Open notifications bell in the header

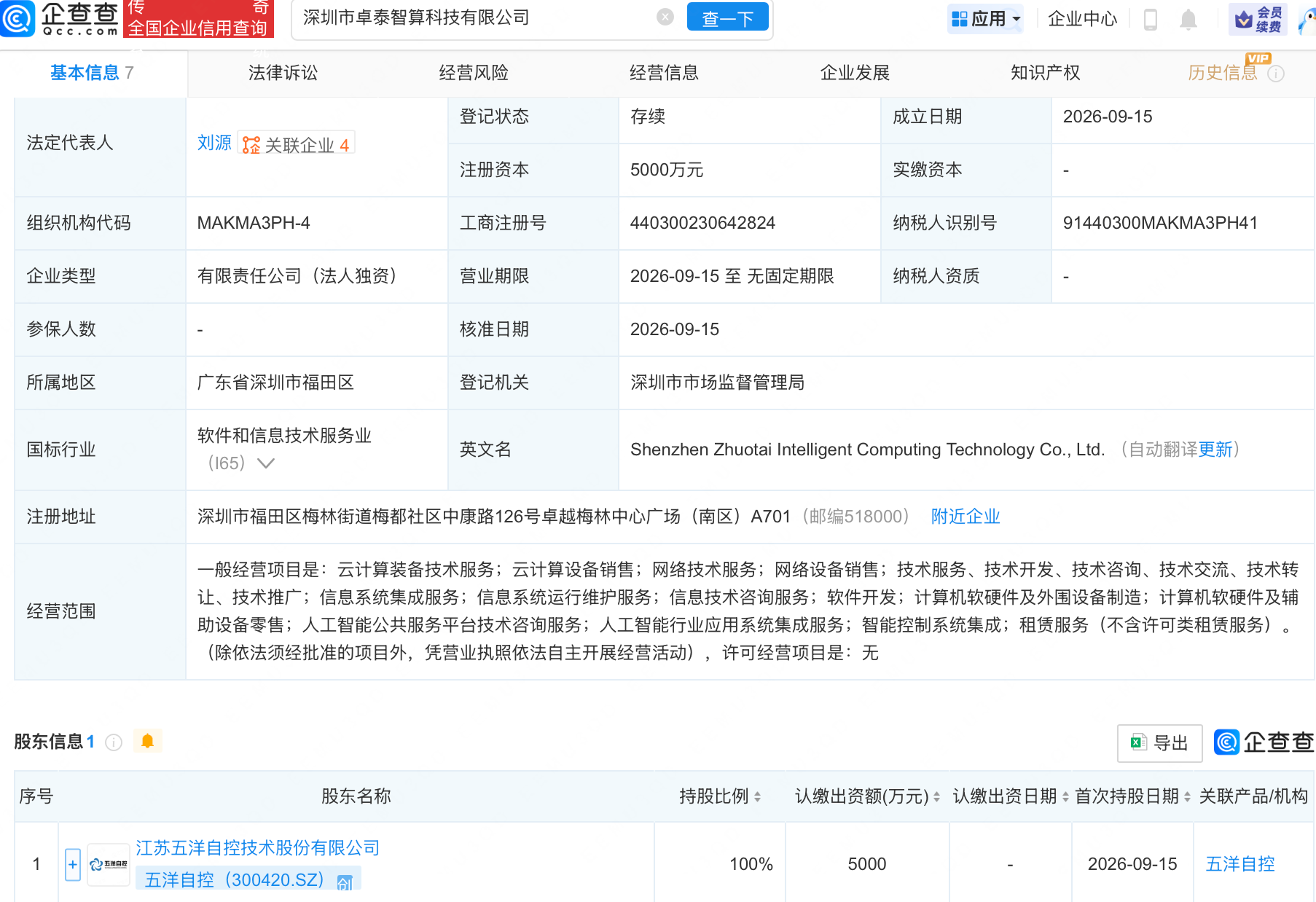coord(1188,19)
